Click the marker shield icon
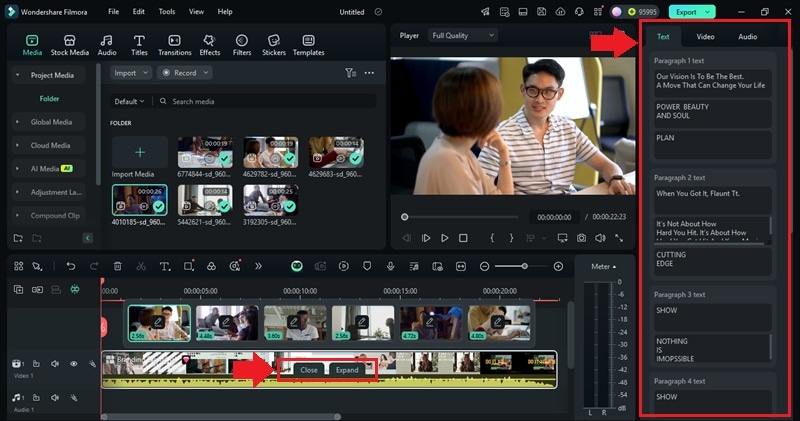800x421 pixels. point(367,266)
